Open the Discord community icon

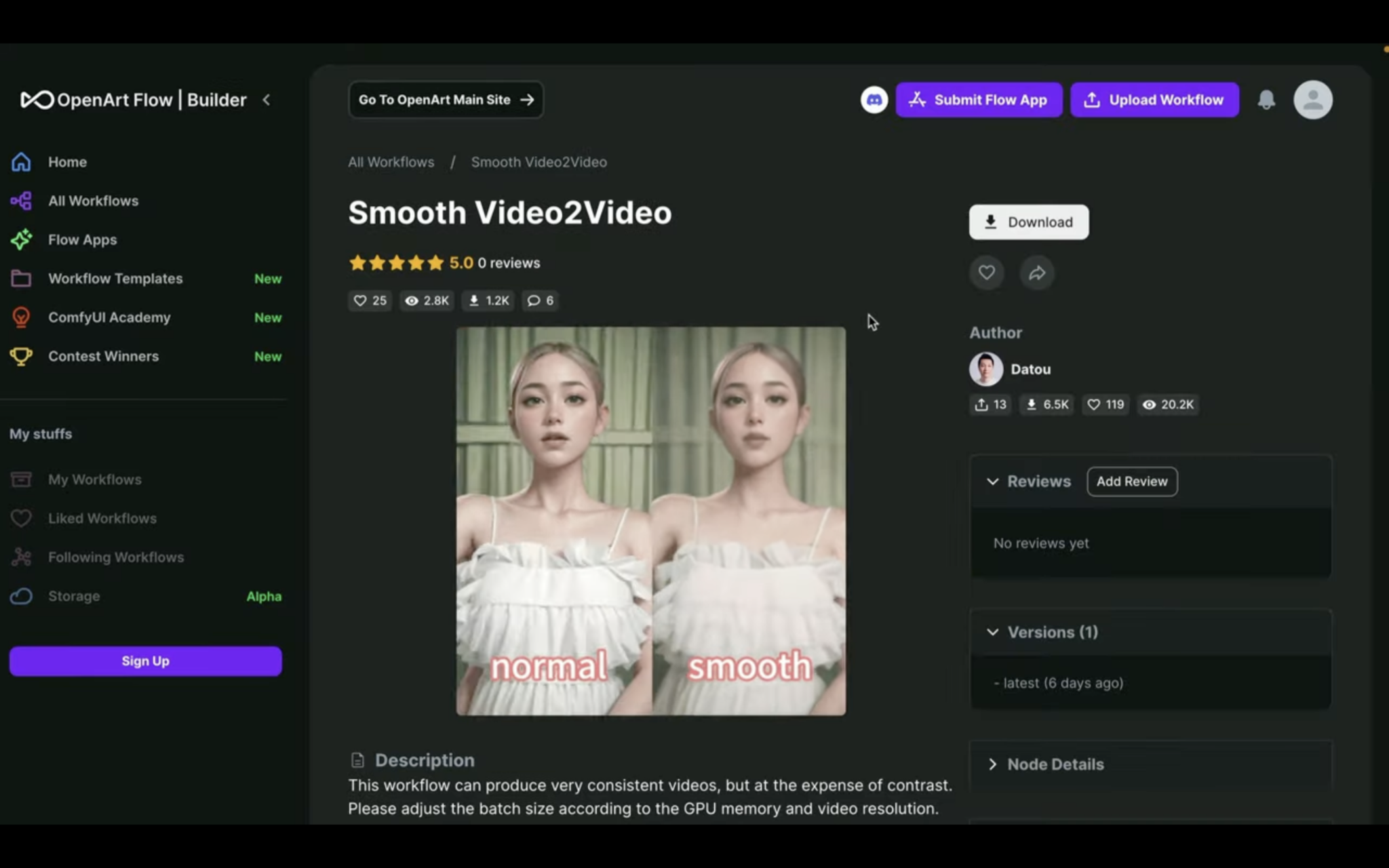874,100
